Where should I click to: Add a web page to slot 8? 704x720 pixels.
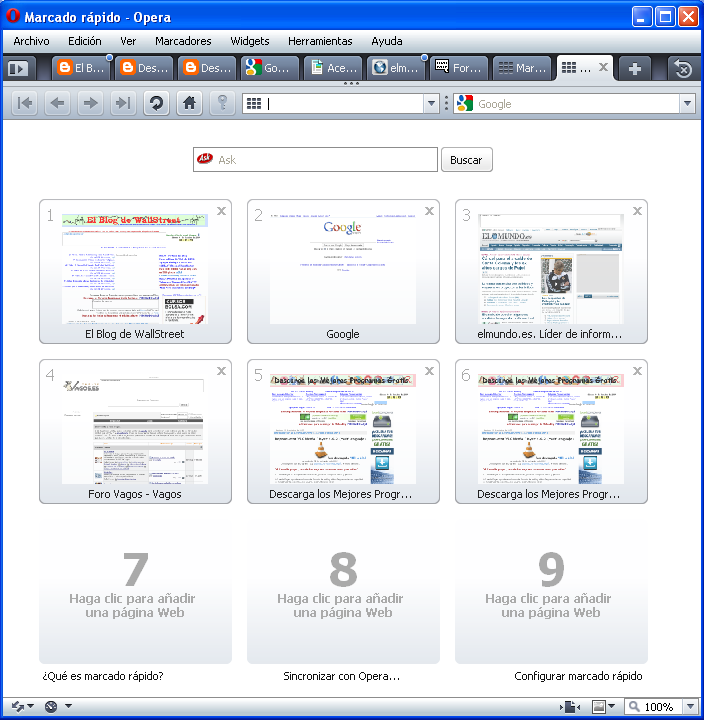pyautogui.click(x=343, y=592)
